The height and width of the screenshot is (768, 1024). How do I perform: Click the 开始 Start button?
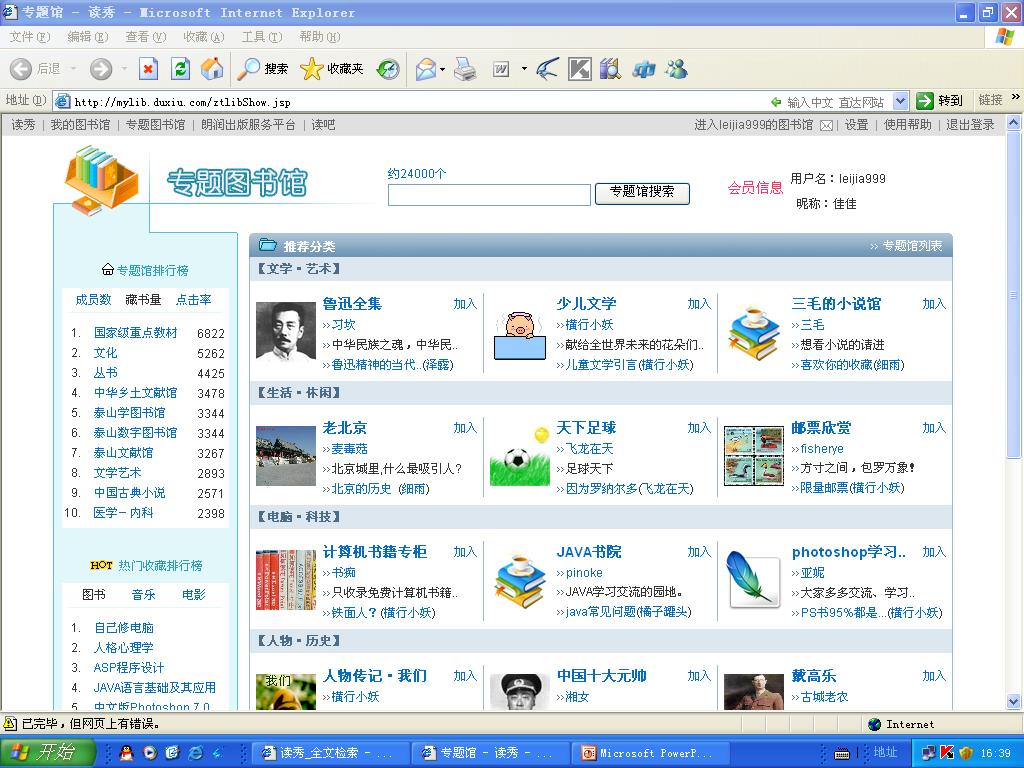point(48,753)
